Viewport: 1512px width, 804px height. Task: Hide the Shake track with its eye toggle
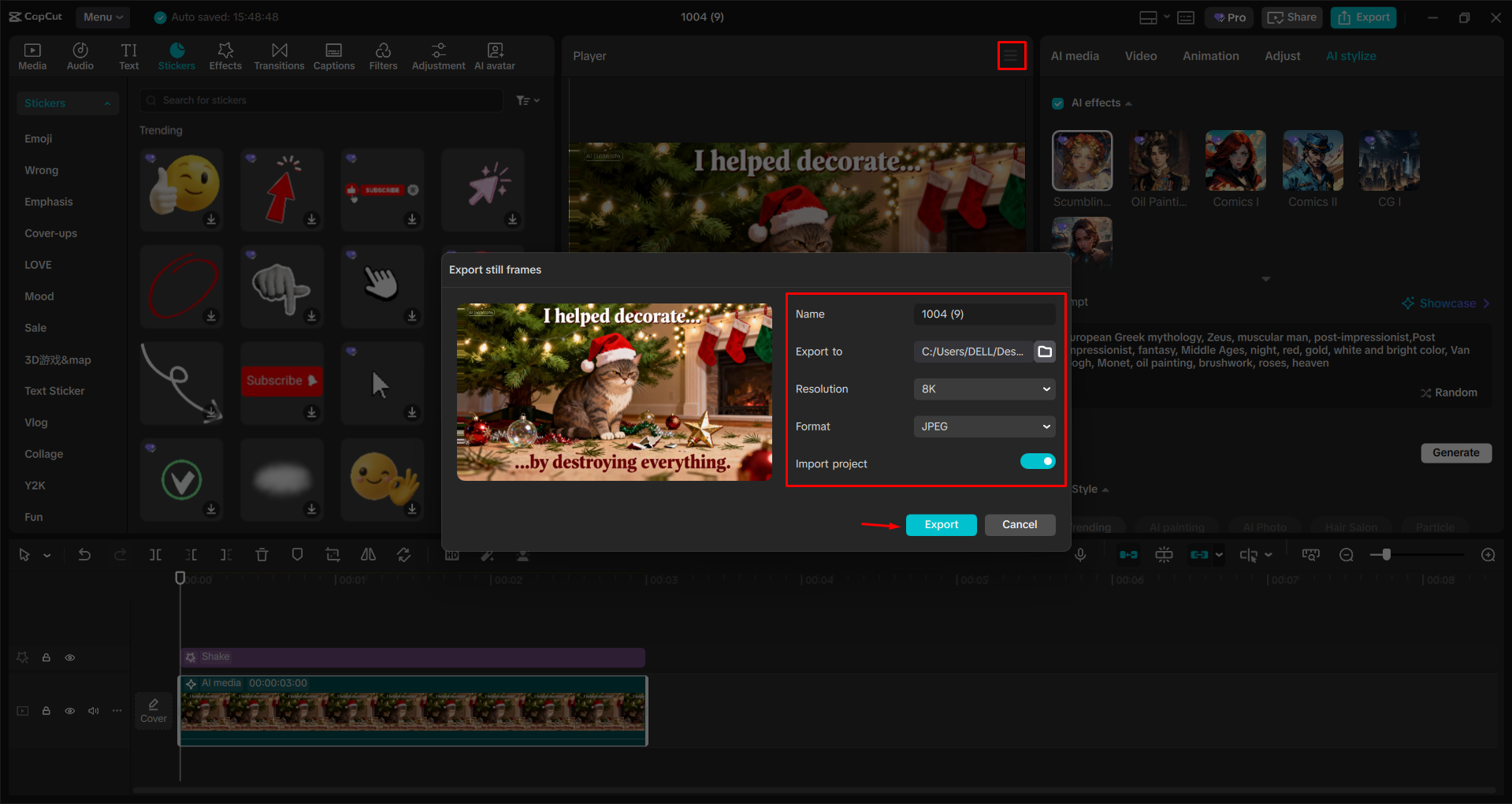click(x=69, y=657)
